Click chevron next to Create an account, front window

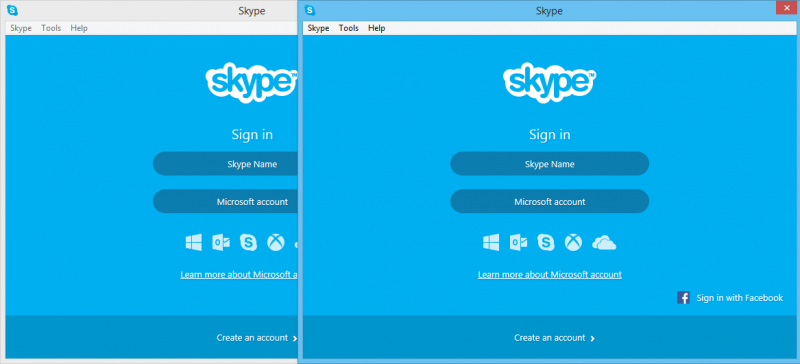(x=592, y=338)
